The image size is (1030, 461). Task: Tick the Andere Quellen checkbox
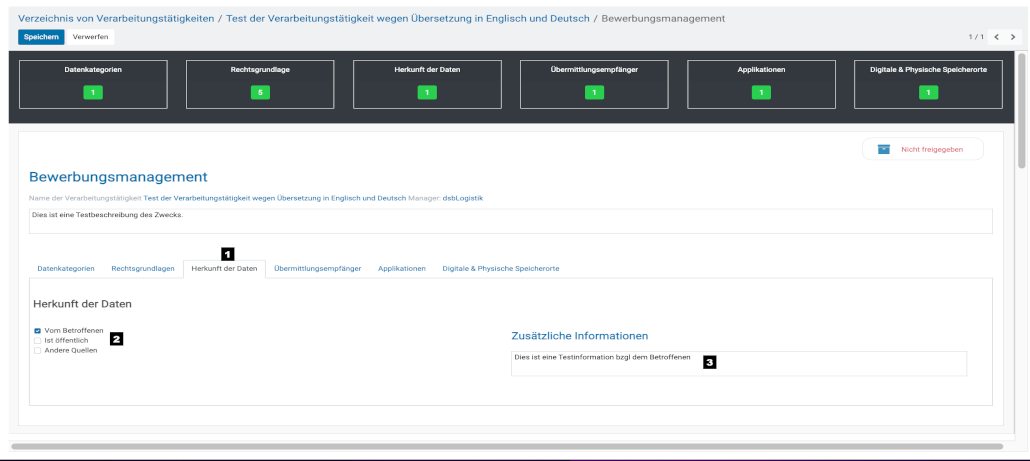pyautogui.click(x=38, y=350)
